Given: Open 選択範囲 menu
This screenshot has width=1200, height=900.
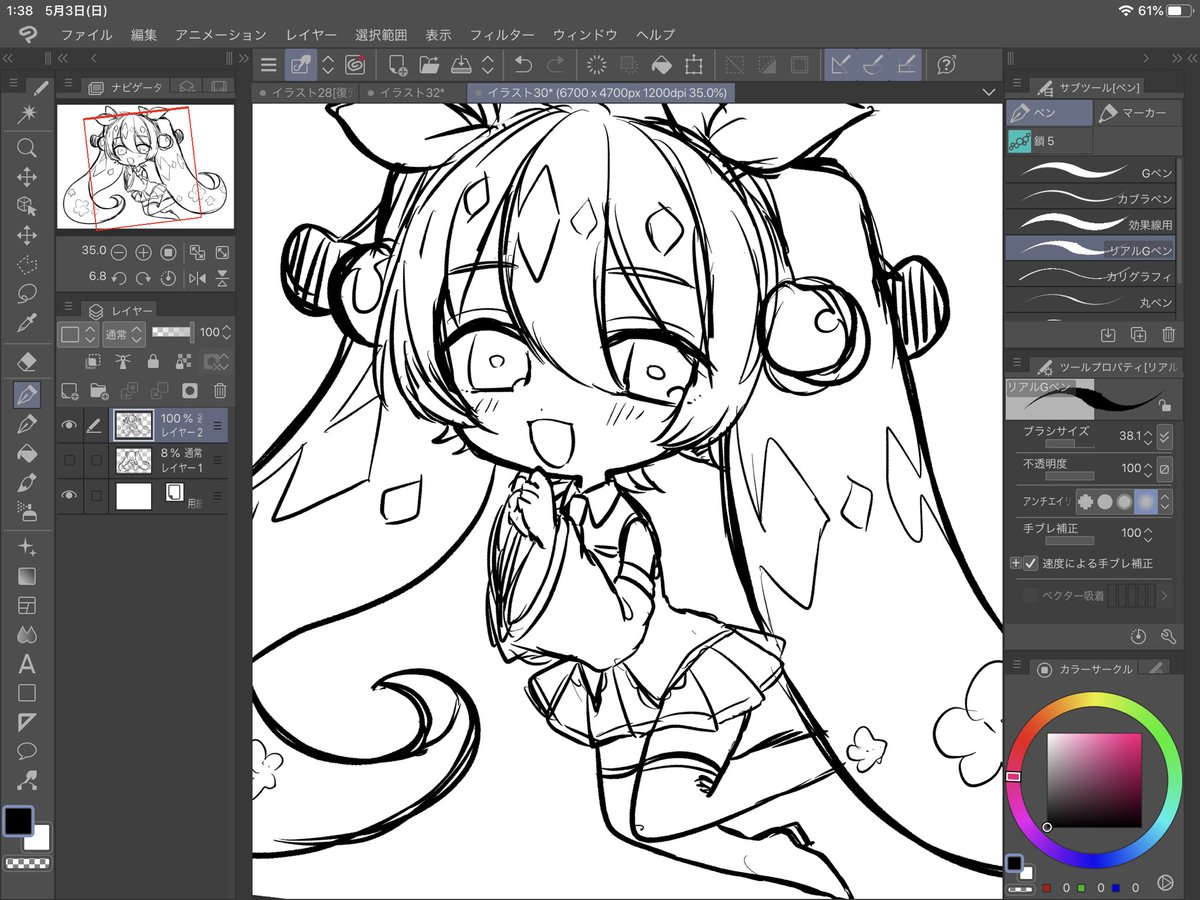Looking at the screenshot, I should point(381,35).
